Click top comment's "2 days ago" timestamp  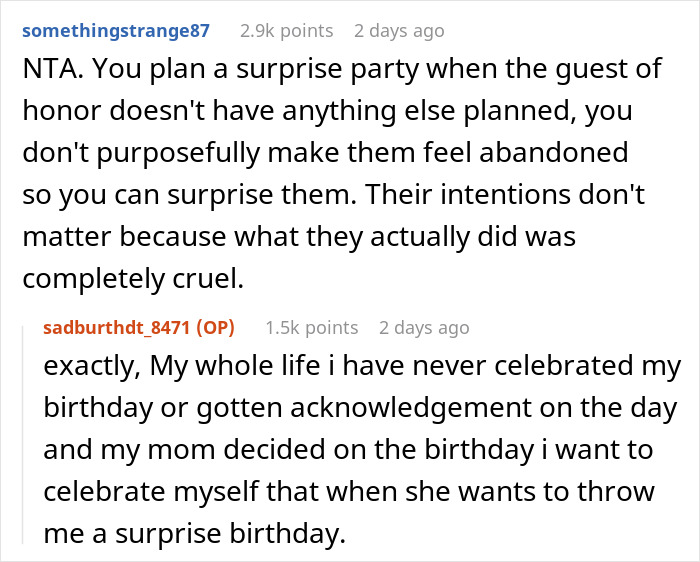point(399,30)
